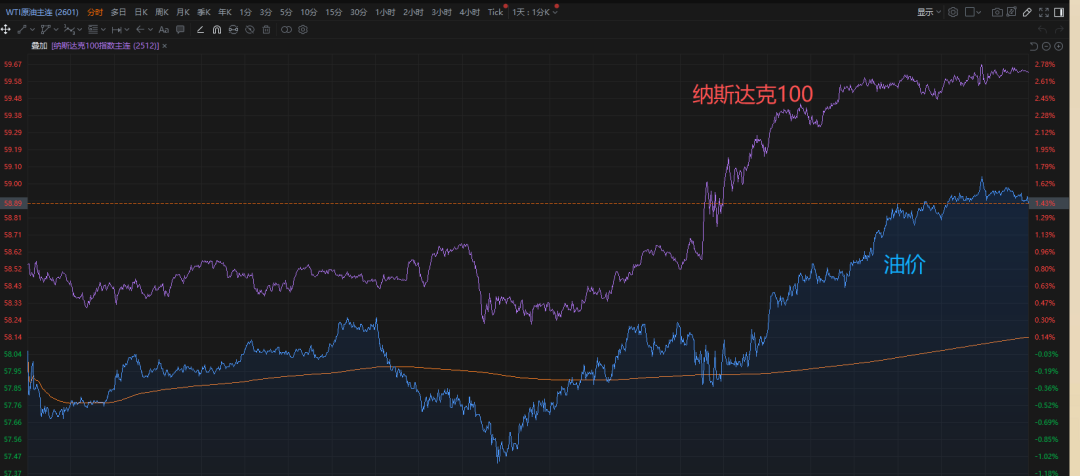This screenshot has height=476, width=1080.
Task: Select the 10分 timeframe
Action: coord(309,12)
